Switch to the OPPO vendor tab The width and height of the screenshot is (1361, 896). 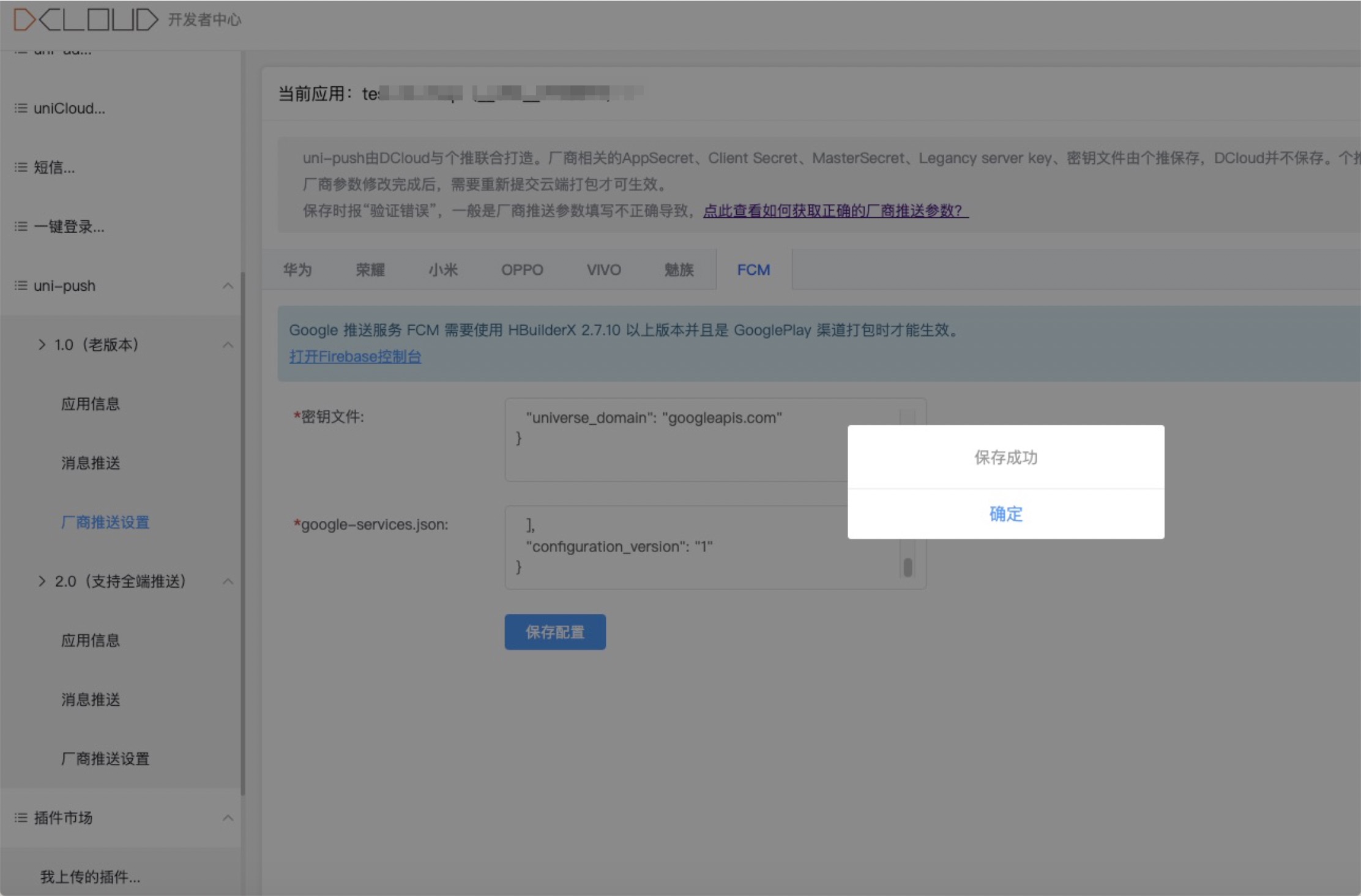pos(522,270)
